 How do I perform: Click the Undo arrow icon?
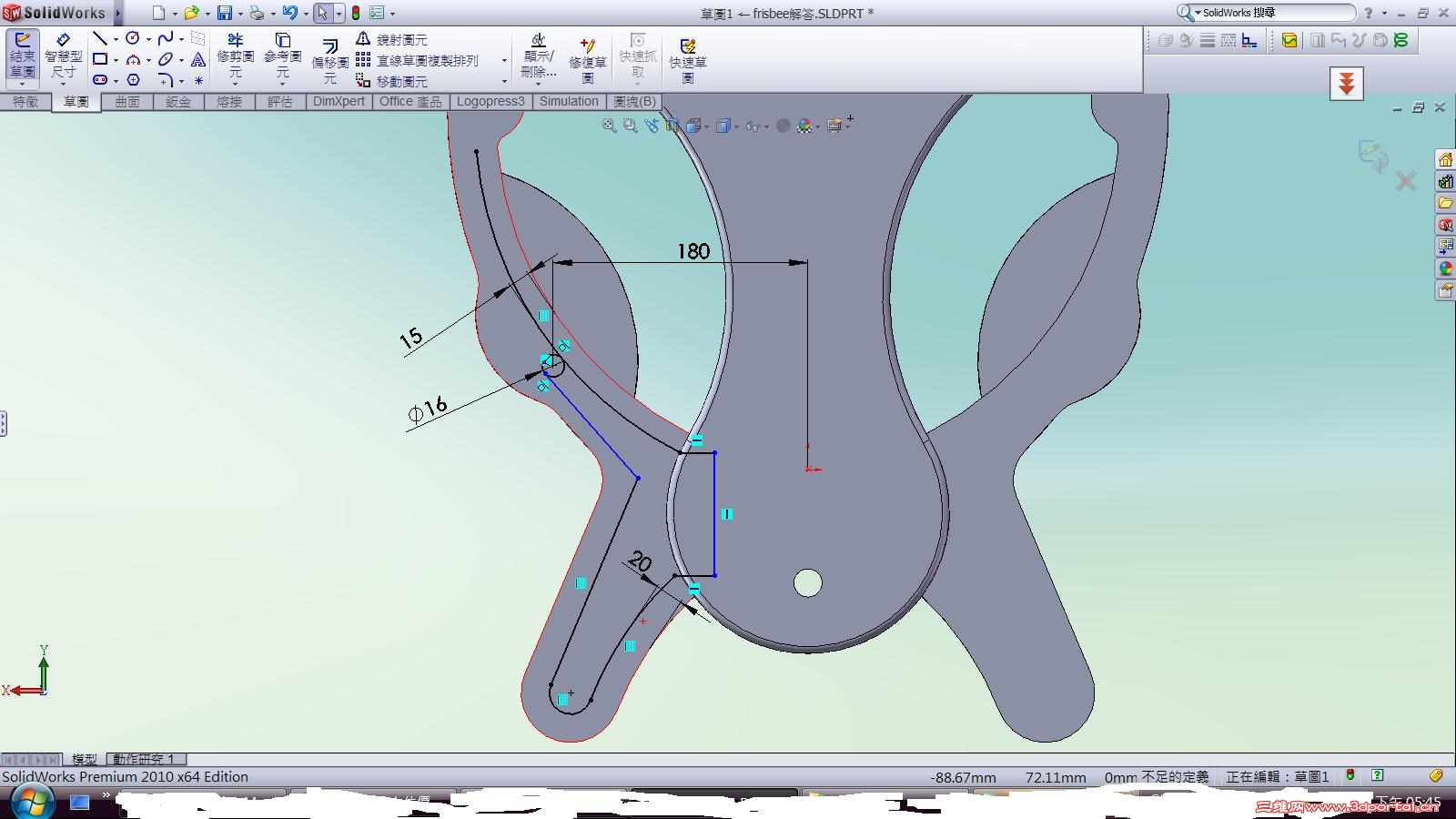289,13
